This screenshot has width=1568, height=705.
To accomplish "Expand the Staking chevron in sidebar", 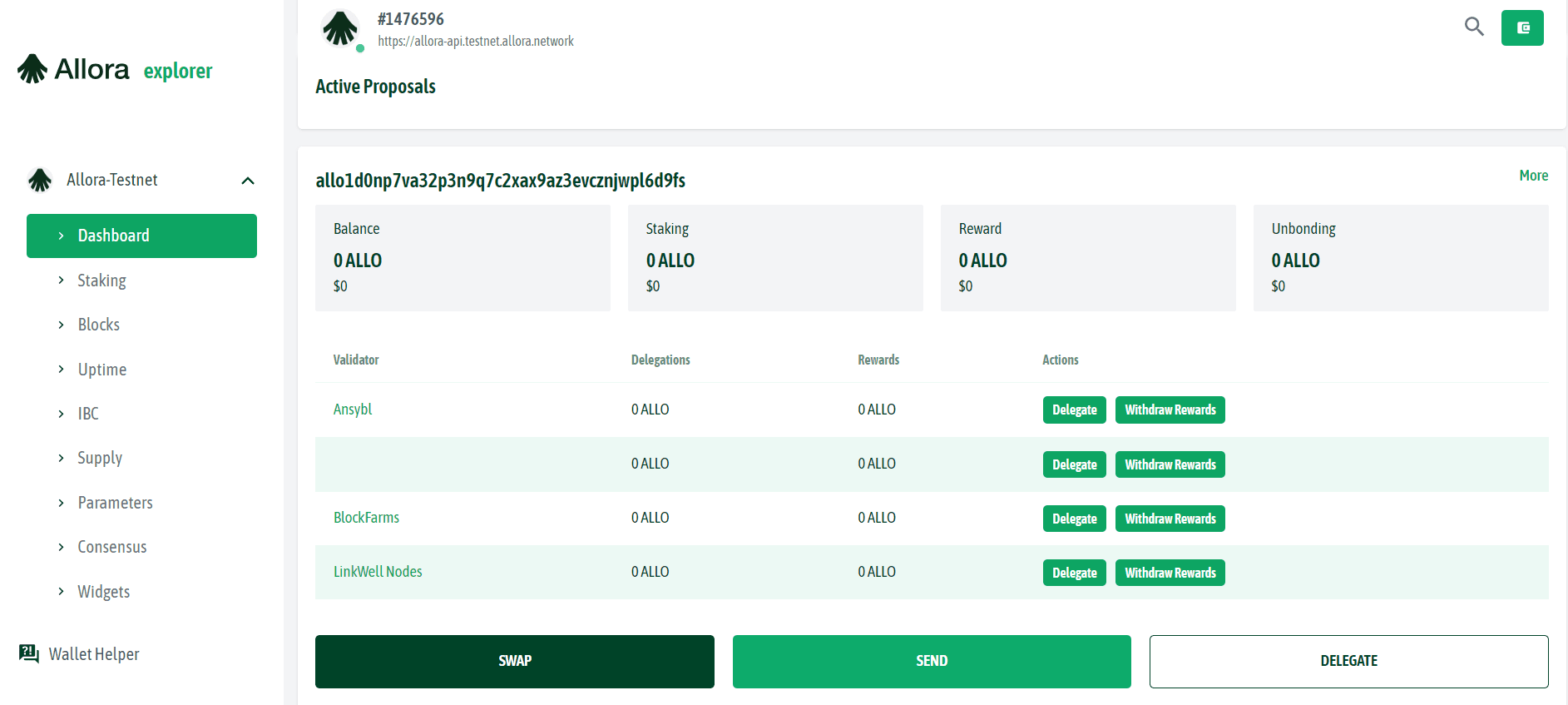I will [61, 281].
